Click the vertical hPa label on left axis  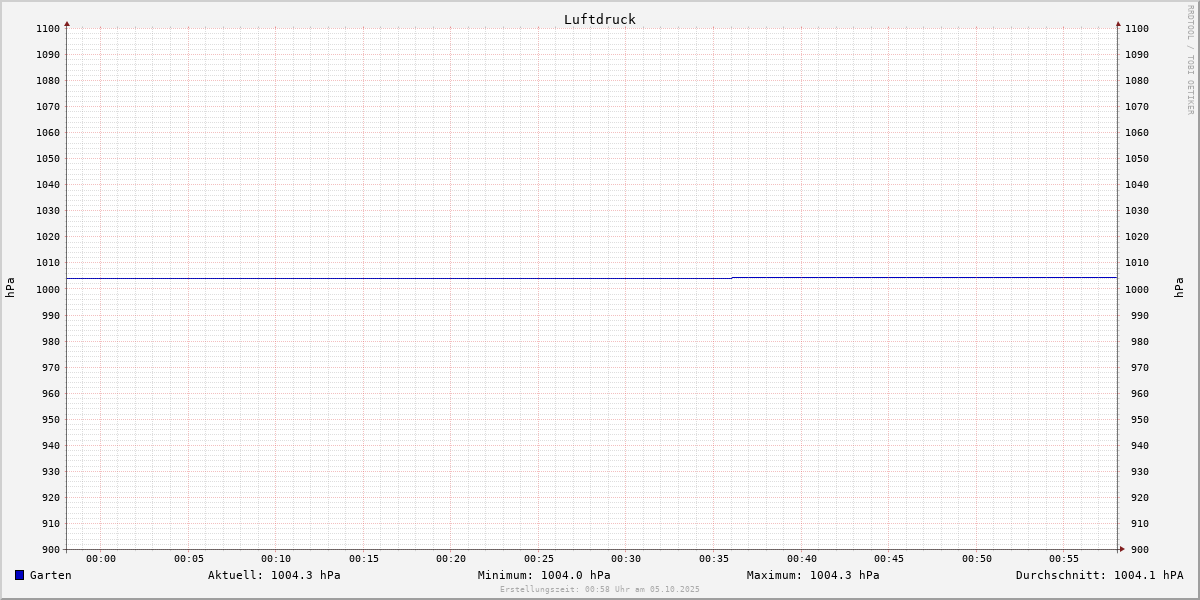(10, 287)
